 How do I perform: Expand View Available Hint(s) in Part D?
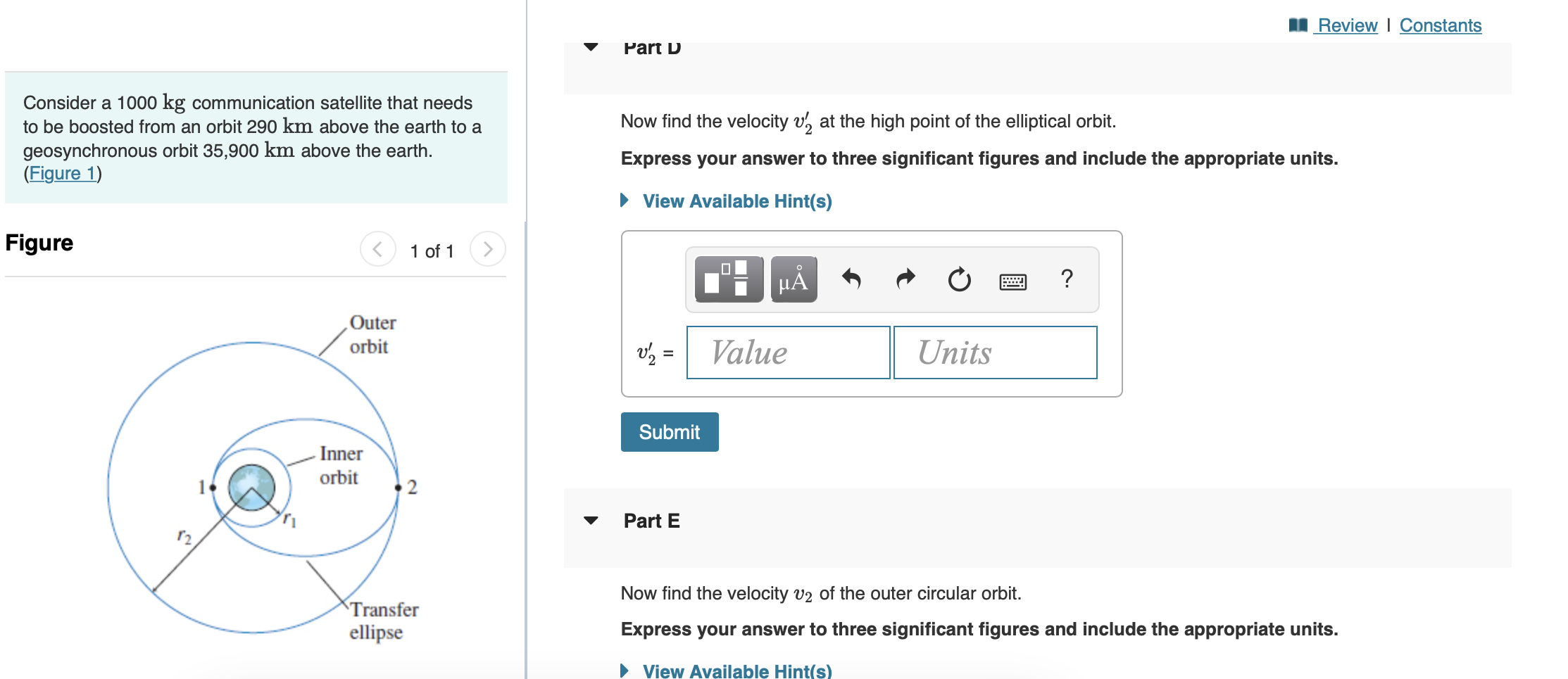[736, 201]
